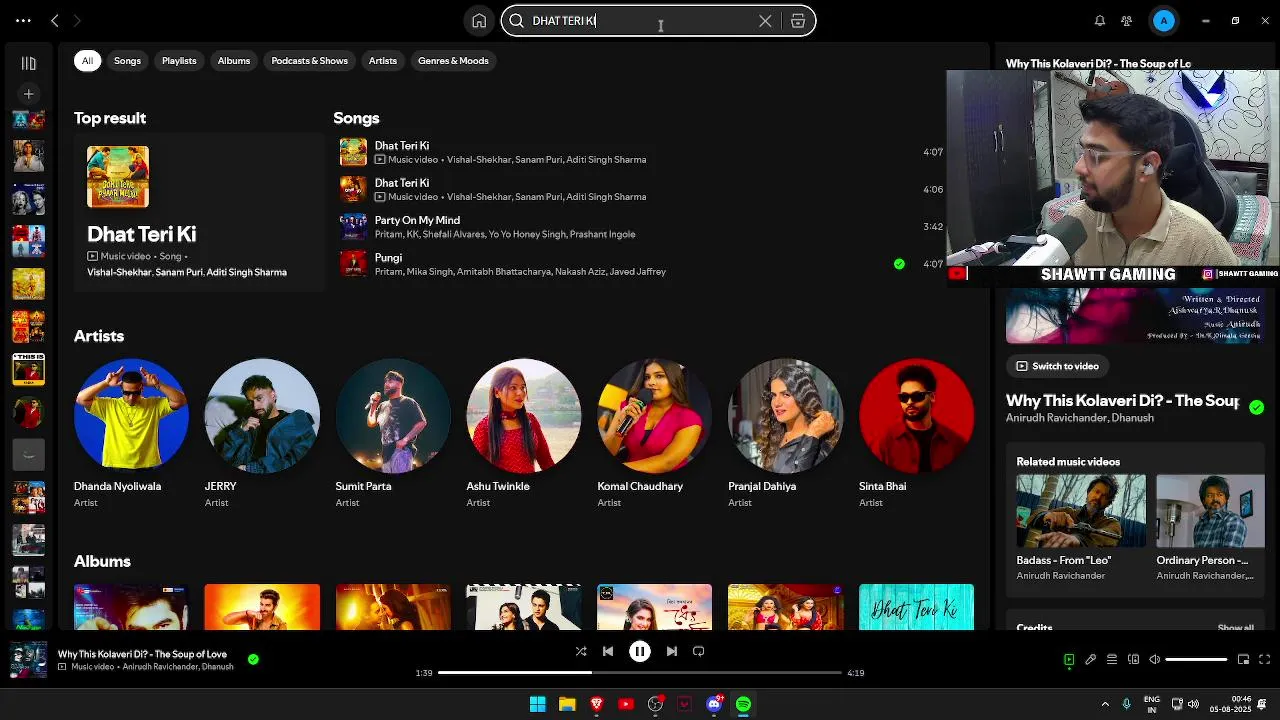Pause the current song
Image resolution: width=1280 pixels, height=720 pixels.
click(640, 651)
